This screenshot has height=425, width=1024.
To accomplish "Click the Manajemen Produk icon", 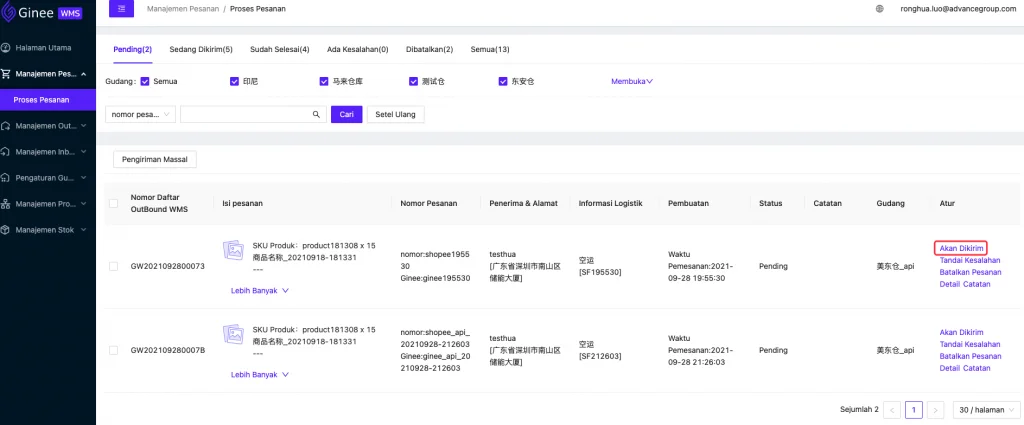I will click(6, 204).
